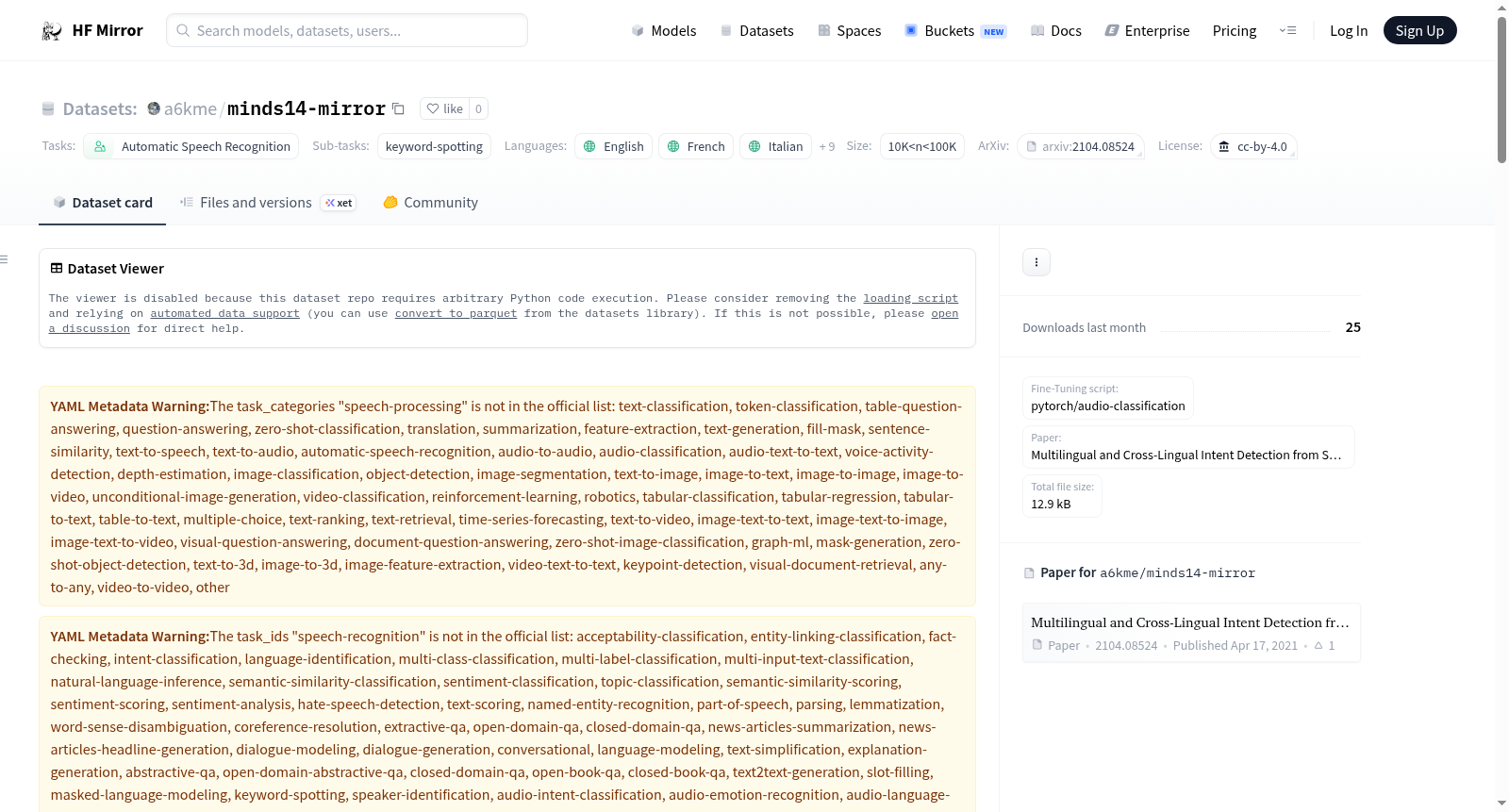1509x812 pixels.
Task: Open the Datasets nav item
Action: tap(757, 30)
